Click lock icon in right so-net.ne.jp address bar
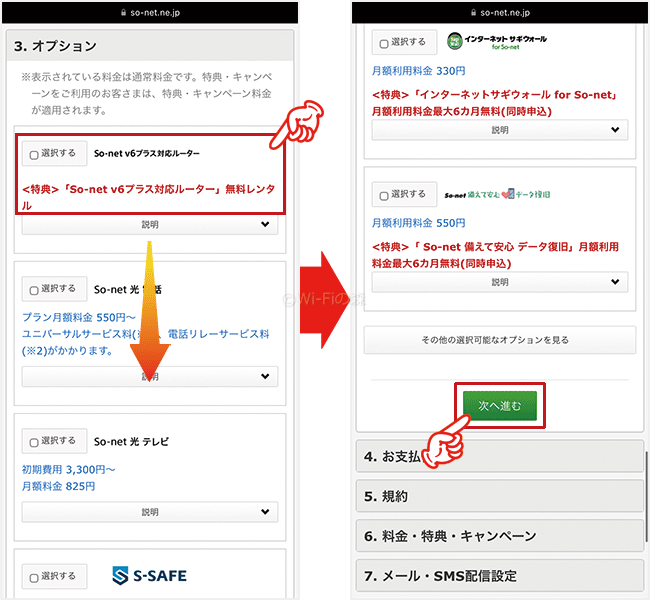 coord(473,13)
